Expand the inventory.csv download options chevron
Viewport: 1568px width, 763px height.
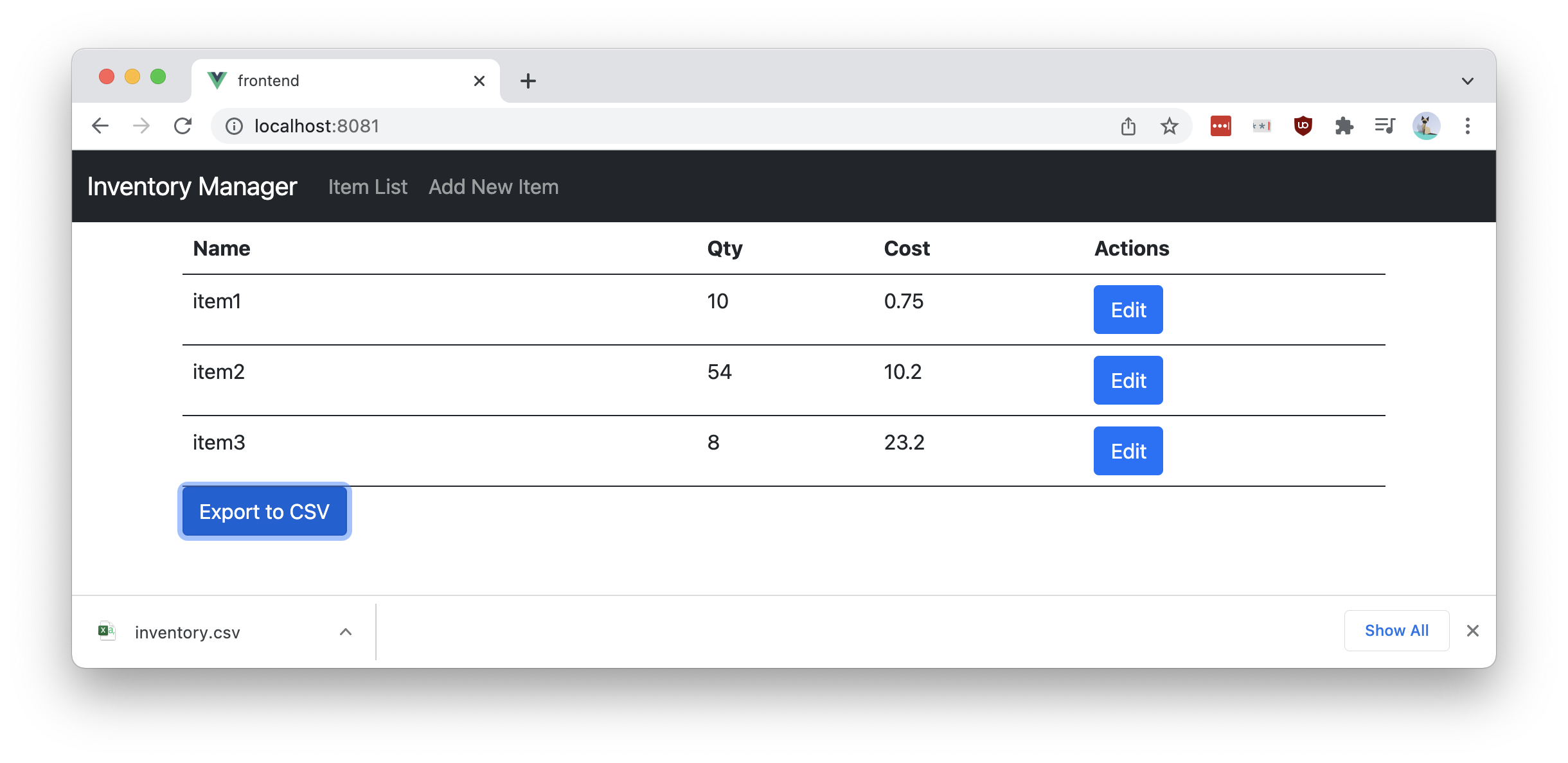[x=346, y=631]
